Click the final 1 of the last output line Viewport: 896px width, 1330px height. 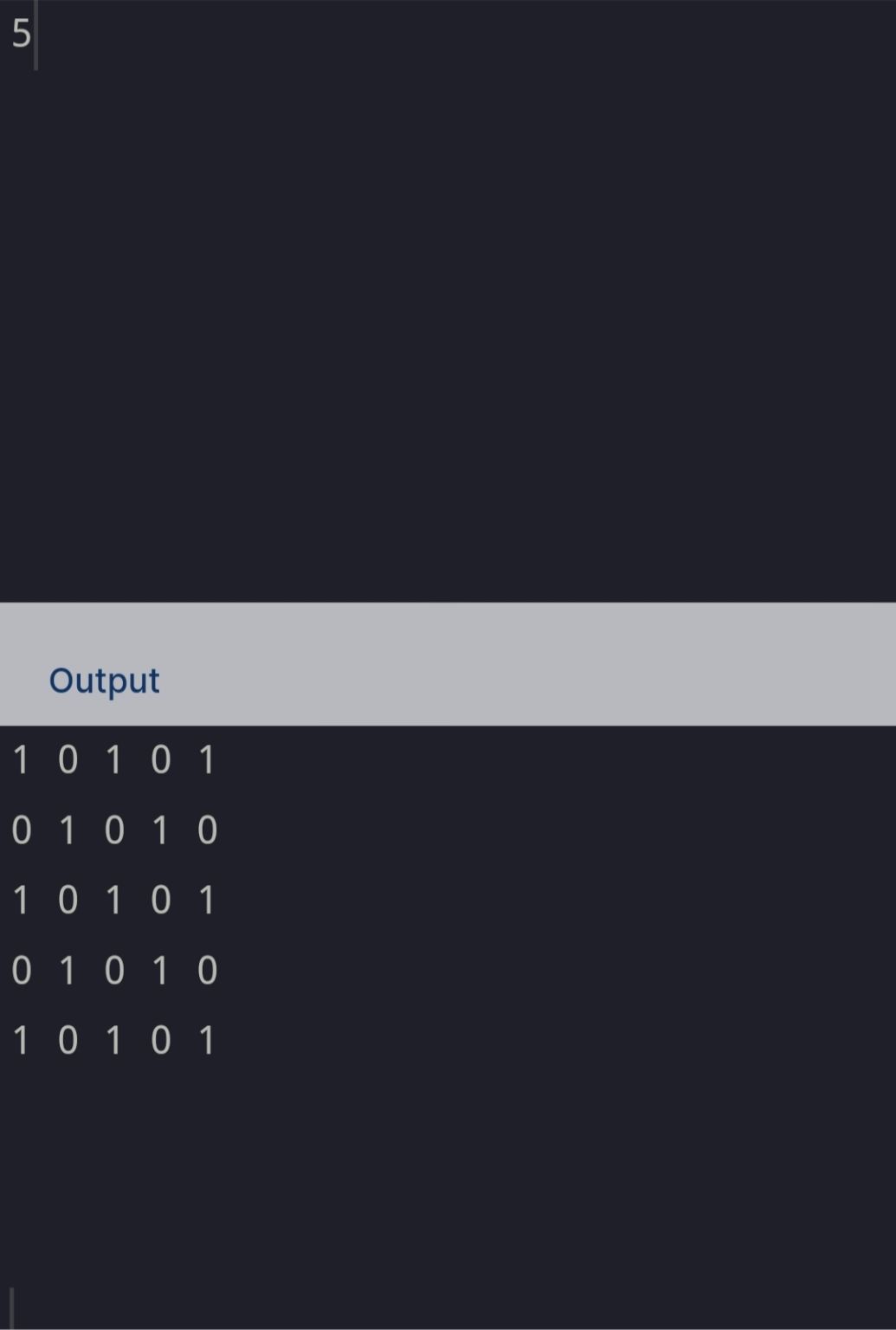(206, 1040)
